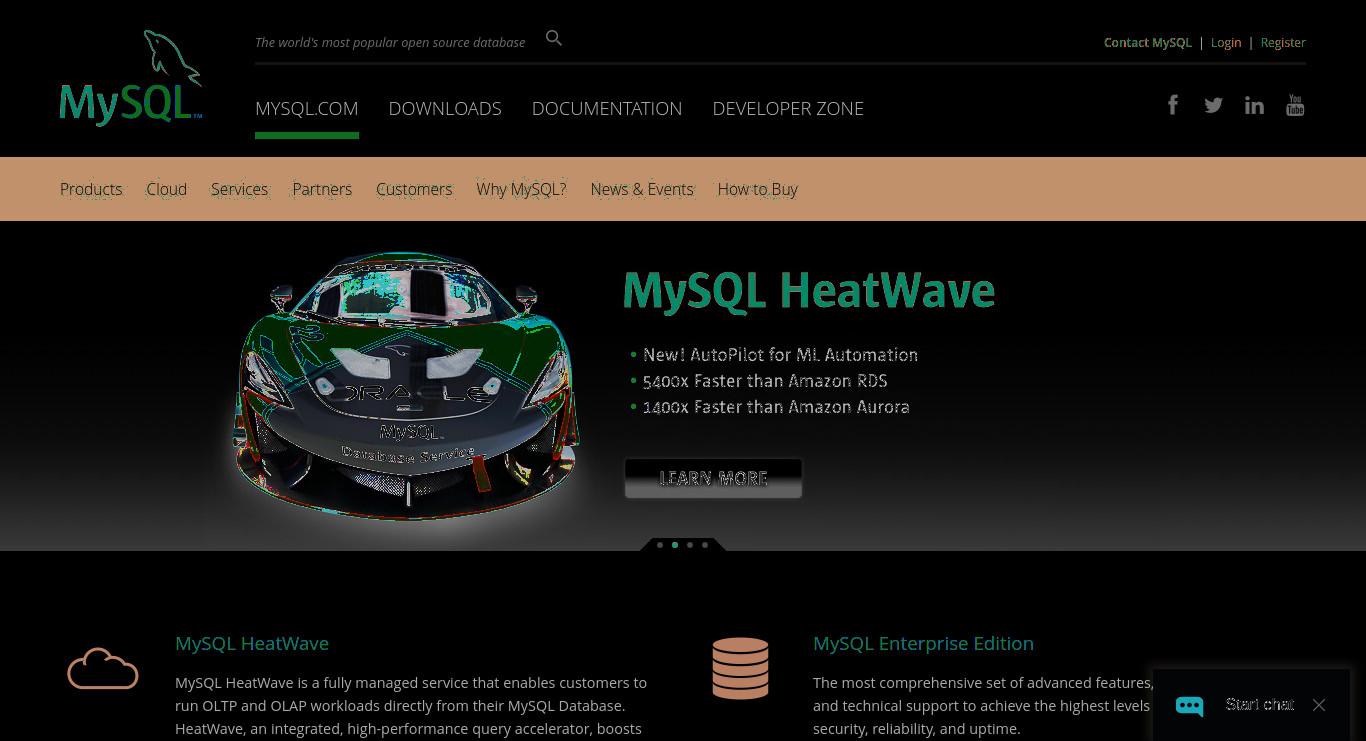Open the MySQL Facebook page icon
The width and height of the screenshot is (1366, 741).
coord(1173,105)
